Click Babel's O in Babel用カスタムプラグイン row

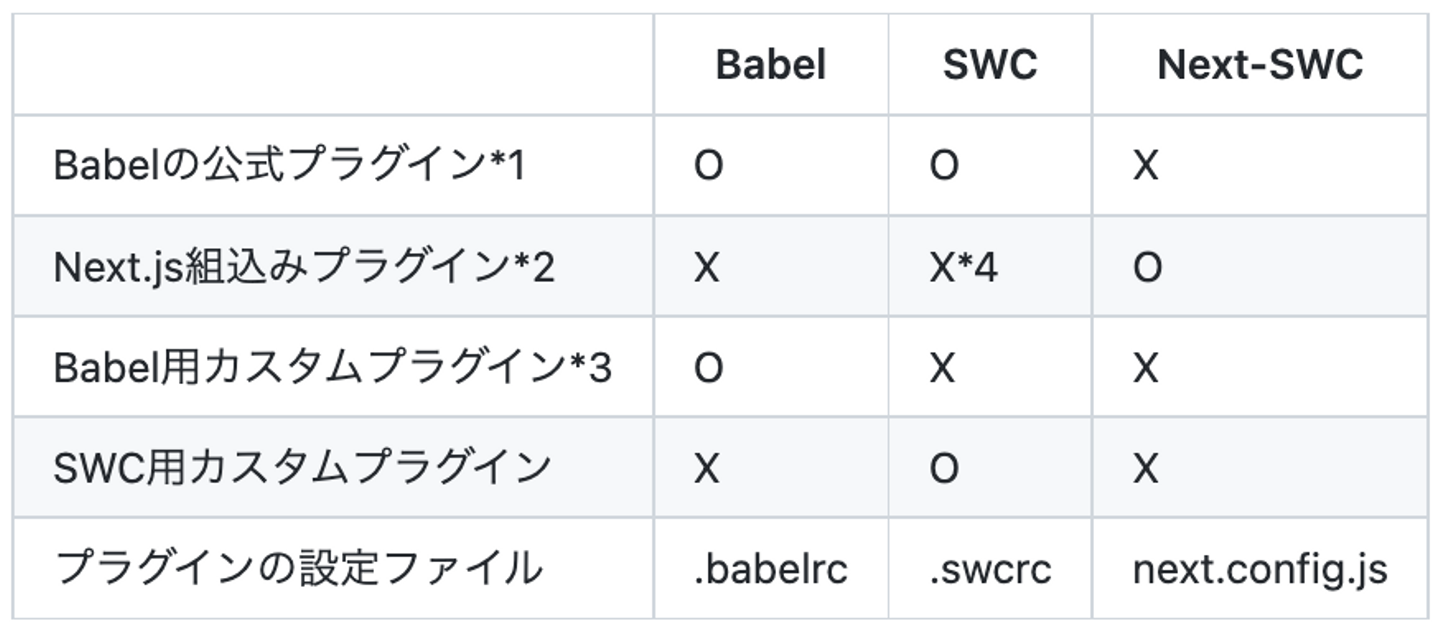coord(707,368)
